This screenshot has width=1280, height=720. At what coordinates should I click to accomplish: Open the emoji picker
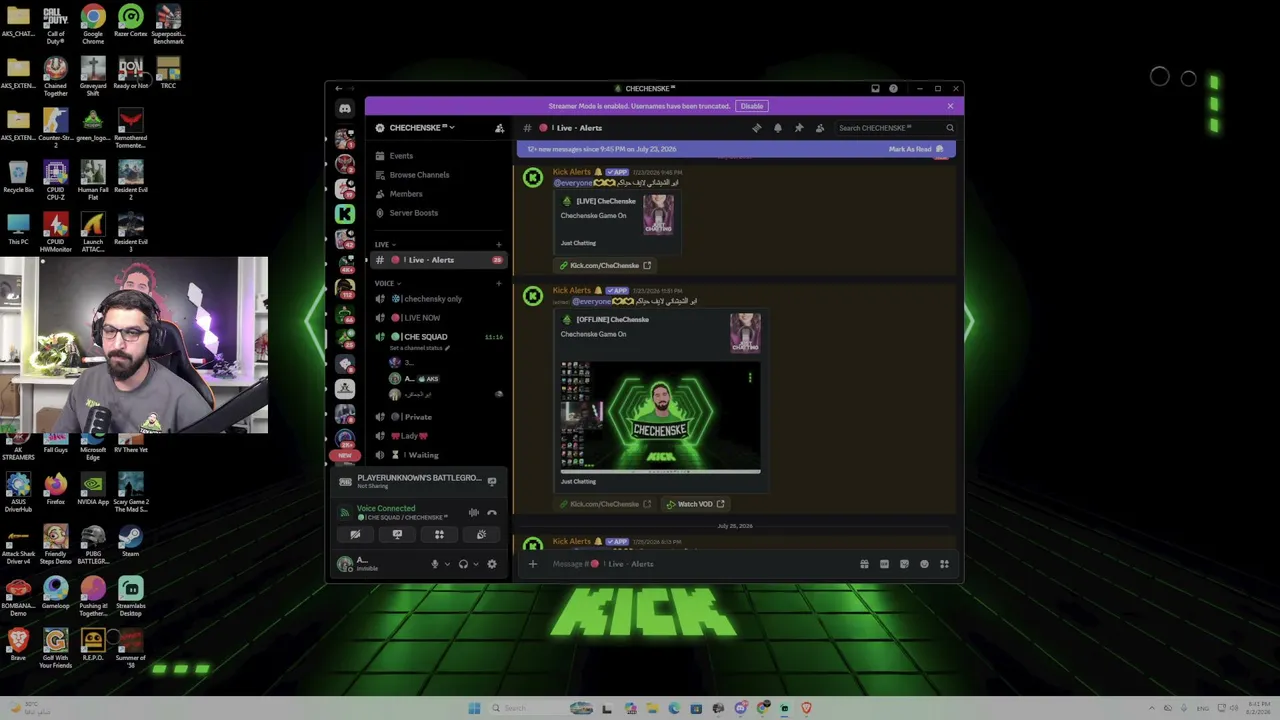[924, 564]
